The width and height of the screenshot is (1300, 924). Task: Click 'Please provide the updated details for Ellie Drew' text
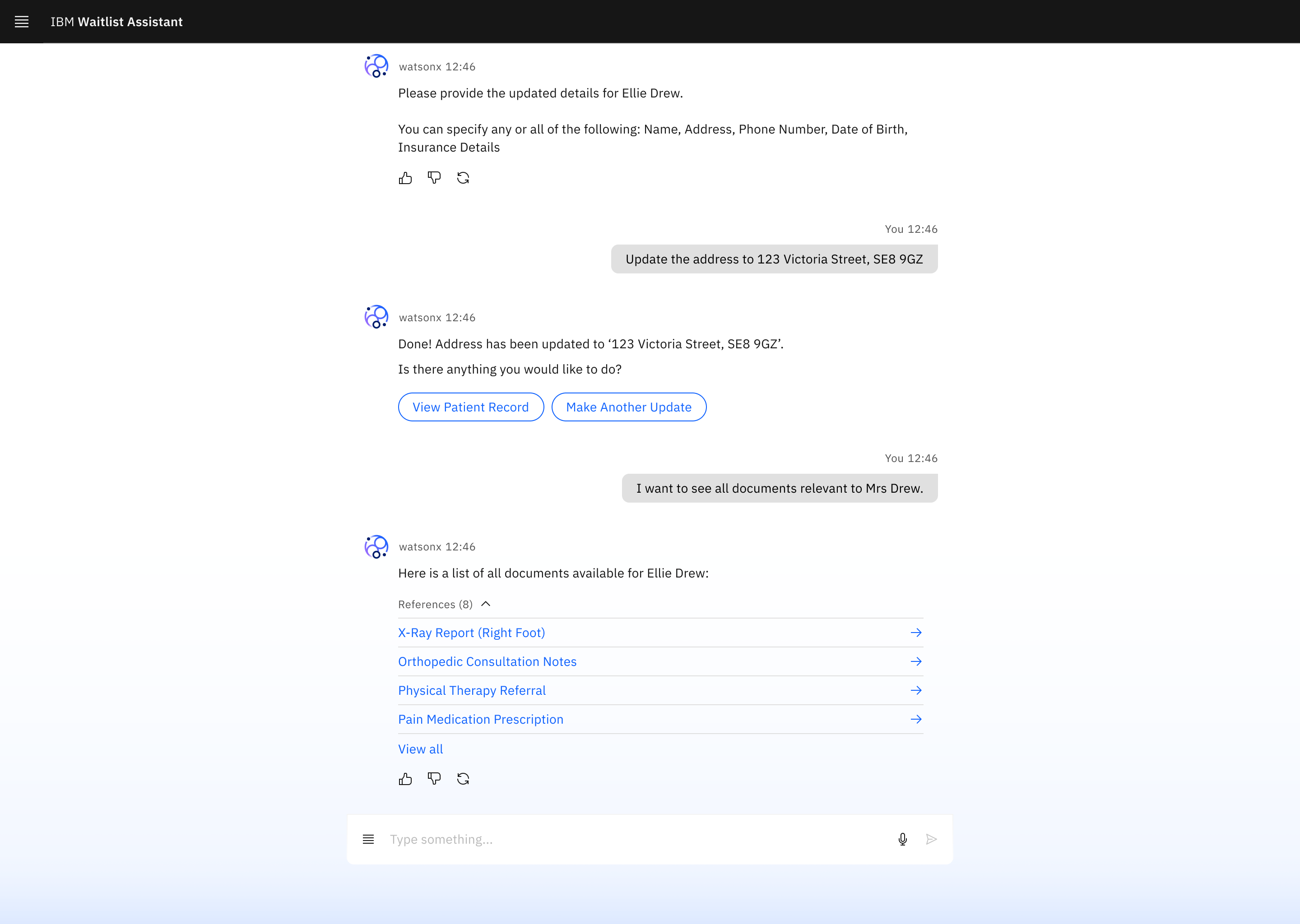click(x=540, y=93)
